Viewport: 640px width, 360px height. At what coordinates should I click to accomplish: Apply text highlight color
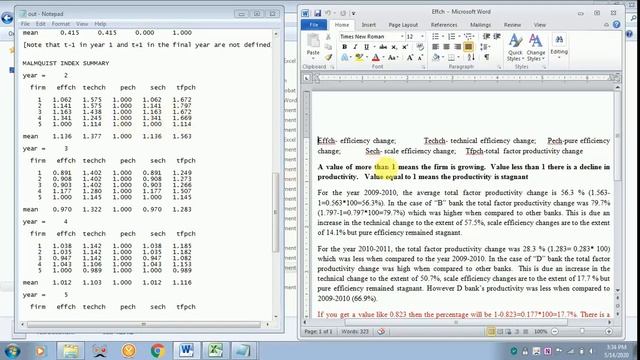[358, 58]
